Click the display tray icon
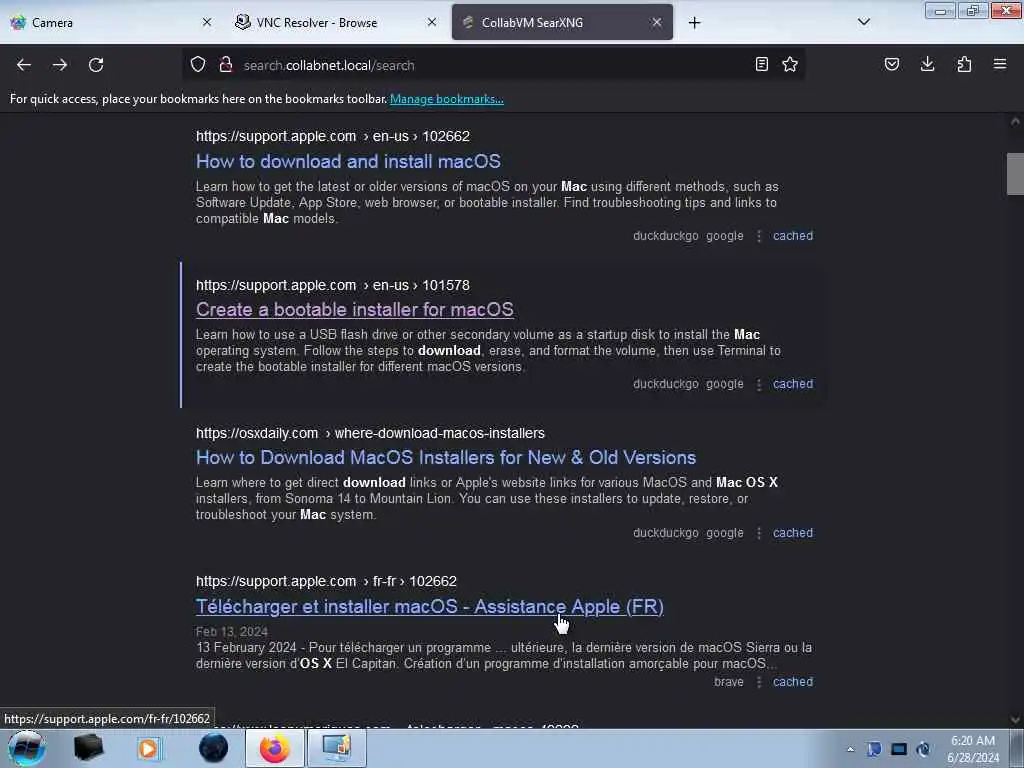The width and height of the screenshot is (1024, 768). pyautogui.click(x=899, y=749)
